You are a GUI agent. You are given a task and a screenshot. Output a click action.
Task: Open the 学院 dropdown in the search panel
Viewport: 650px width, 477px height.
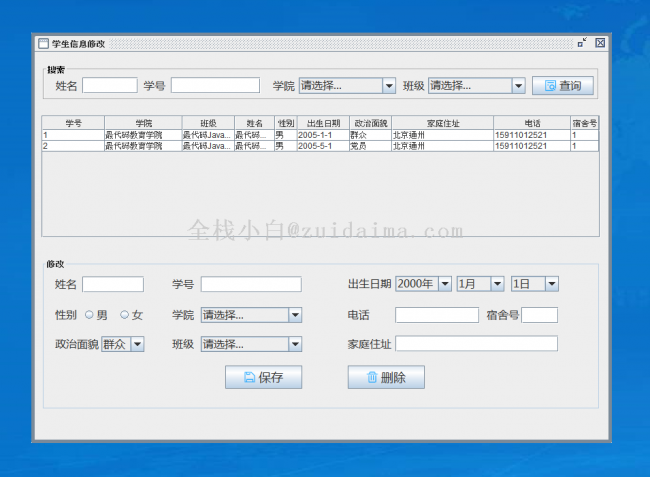pyautogui.click(x=347, y=86)
